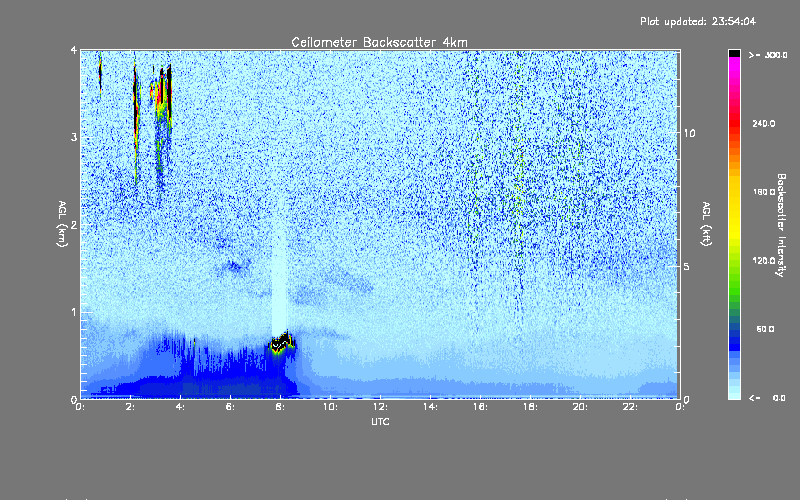The image size is (800, 500).
Task: Select the '16:' UTC tick label
Action: coord(480,407)
